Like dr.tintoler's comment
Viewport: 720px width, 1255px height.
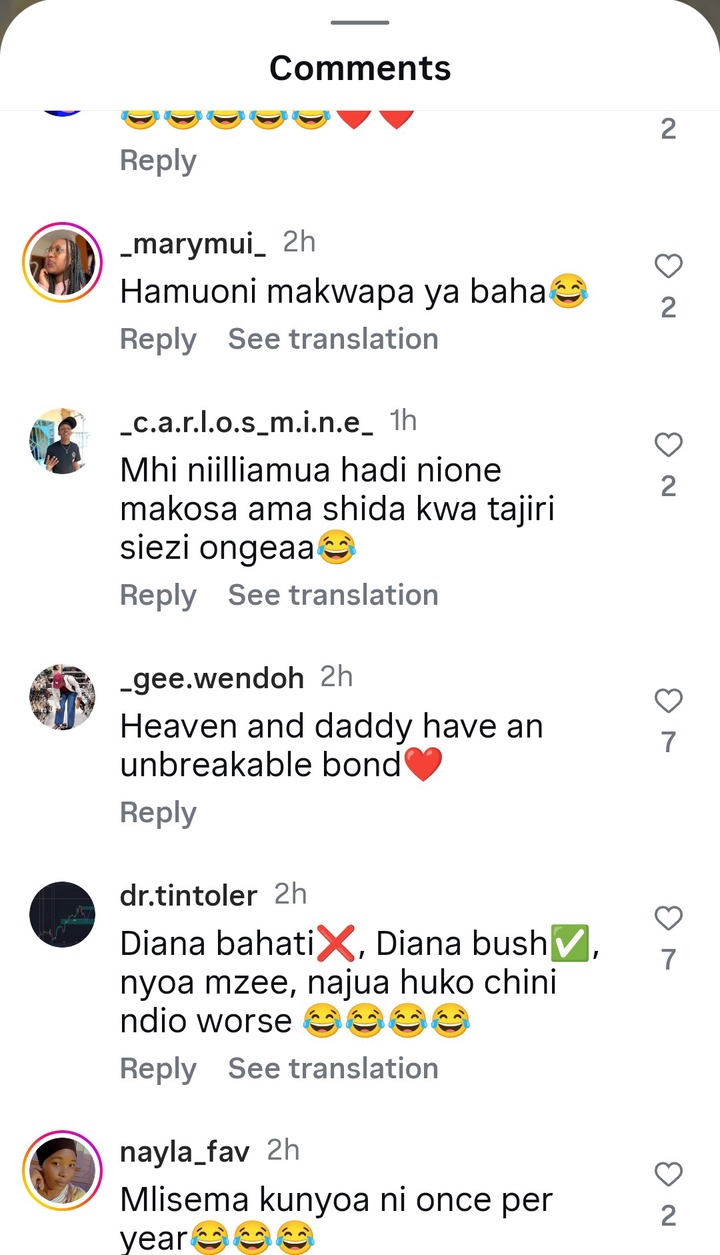coord(668,918)
